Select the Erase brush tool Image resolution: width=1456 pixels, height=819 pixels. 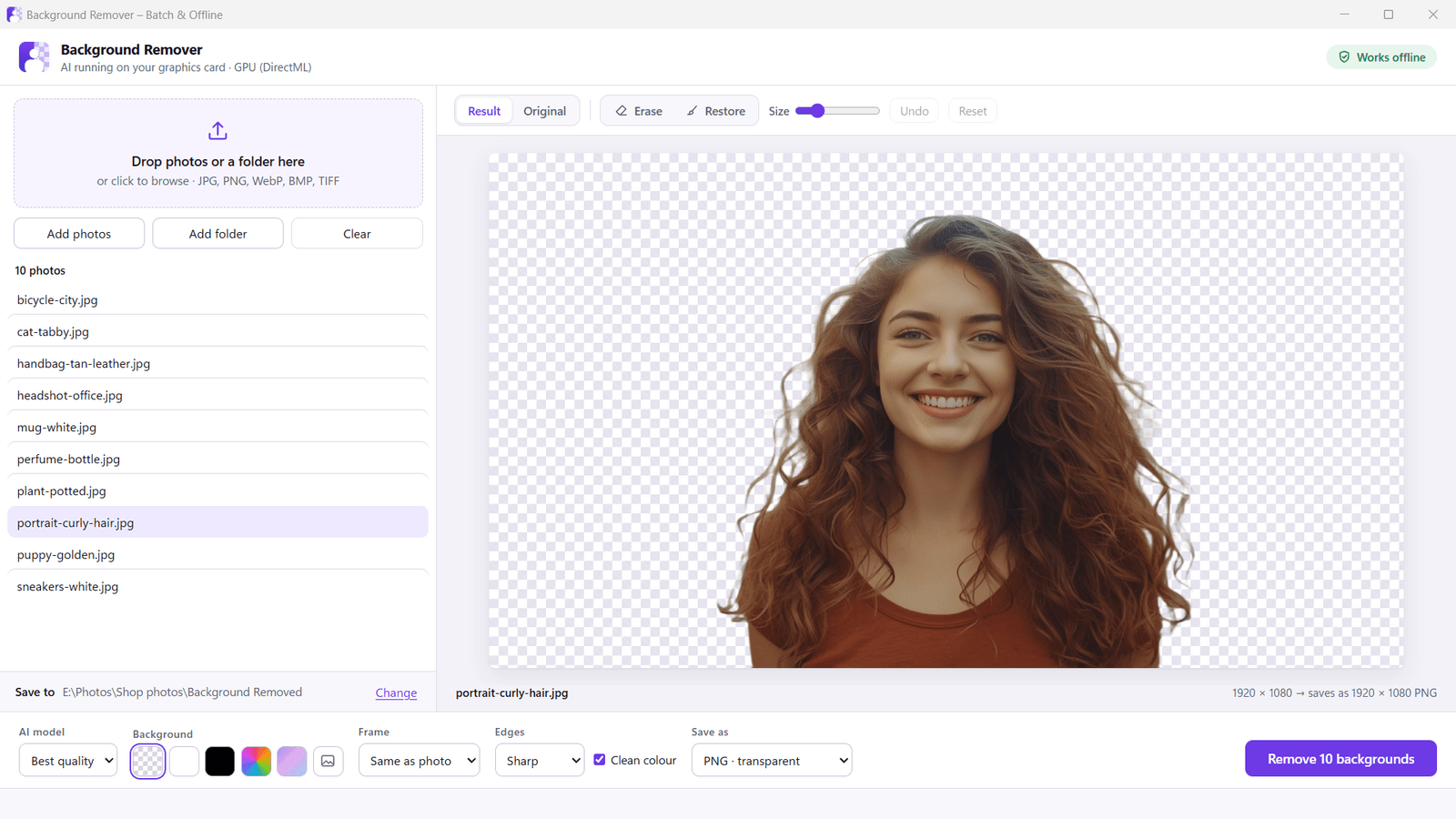click(x=639, y=111)
